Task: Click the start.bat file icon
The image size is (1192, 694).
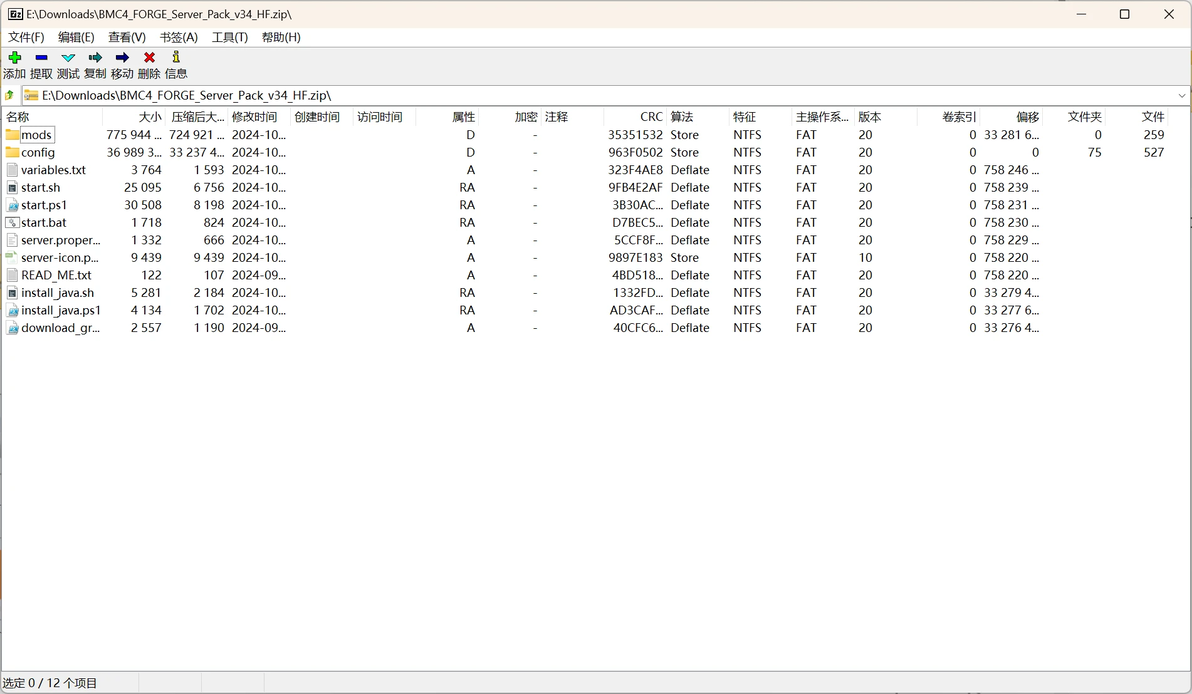Action: pyautogui.click(x=12, y=223)
